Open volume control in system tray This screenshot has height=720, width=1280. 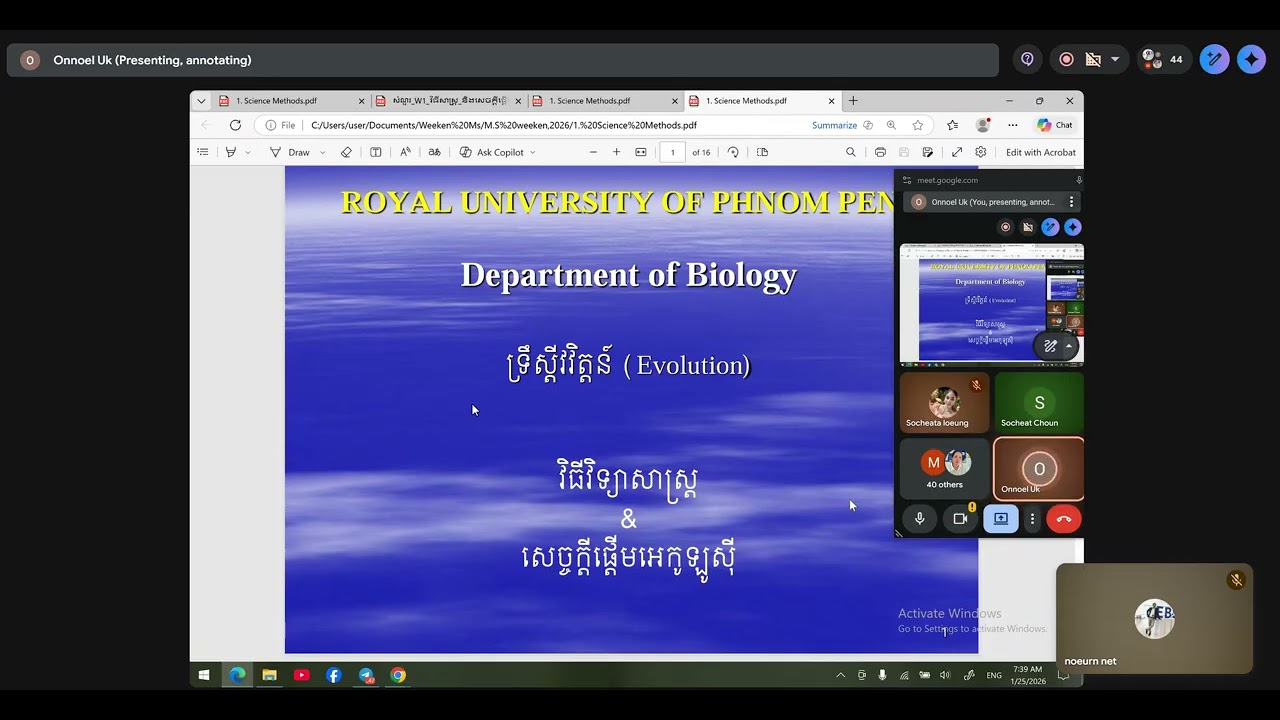click(945, 675)
